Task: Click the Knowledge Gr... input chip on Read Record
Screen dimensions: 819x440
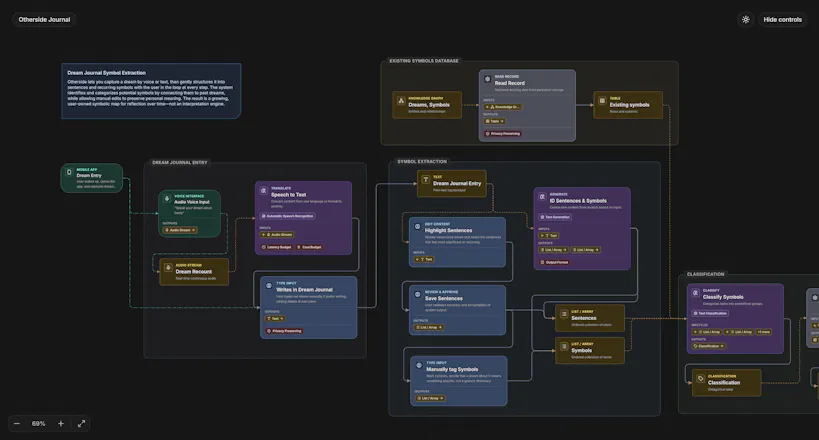Action: 502,107
